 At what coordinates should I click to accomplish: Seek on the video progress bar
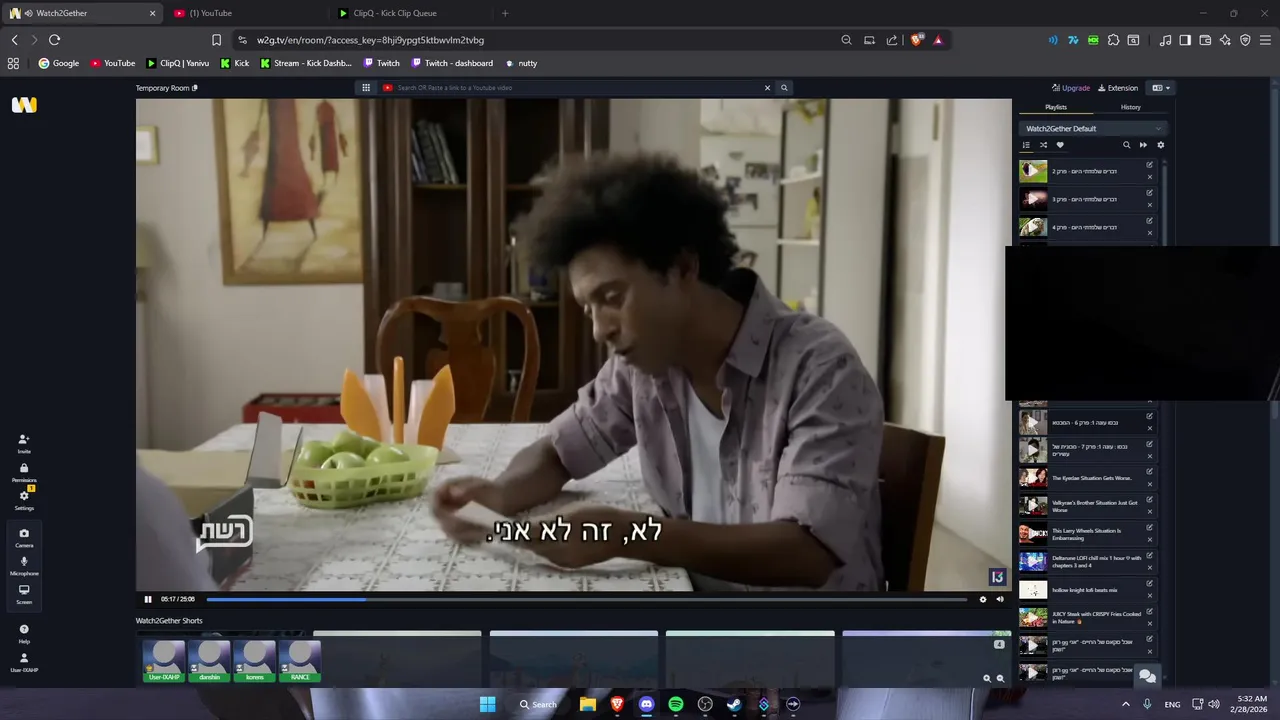click(586, 600)
